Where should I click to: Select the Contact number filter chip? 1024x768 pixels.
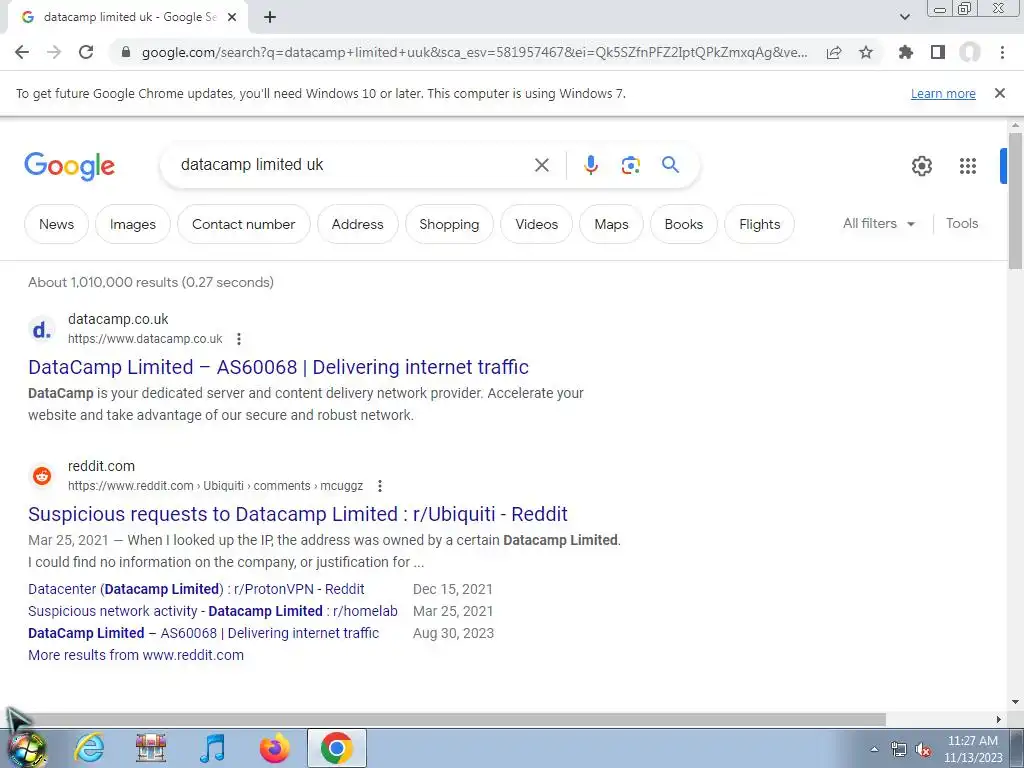coord(244,224)
